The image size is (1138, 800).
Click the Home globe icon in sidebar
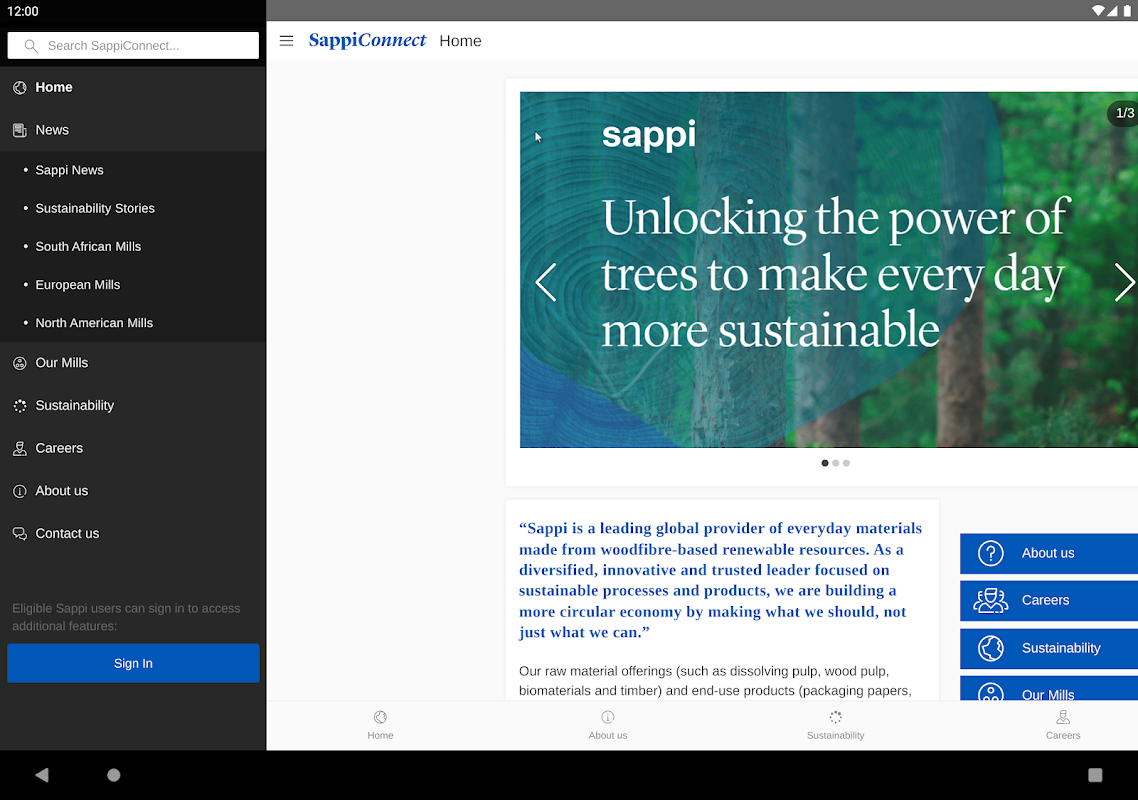click(x=20, y=88)
